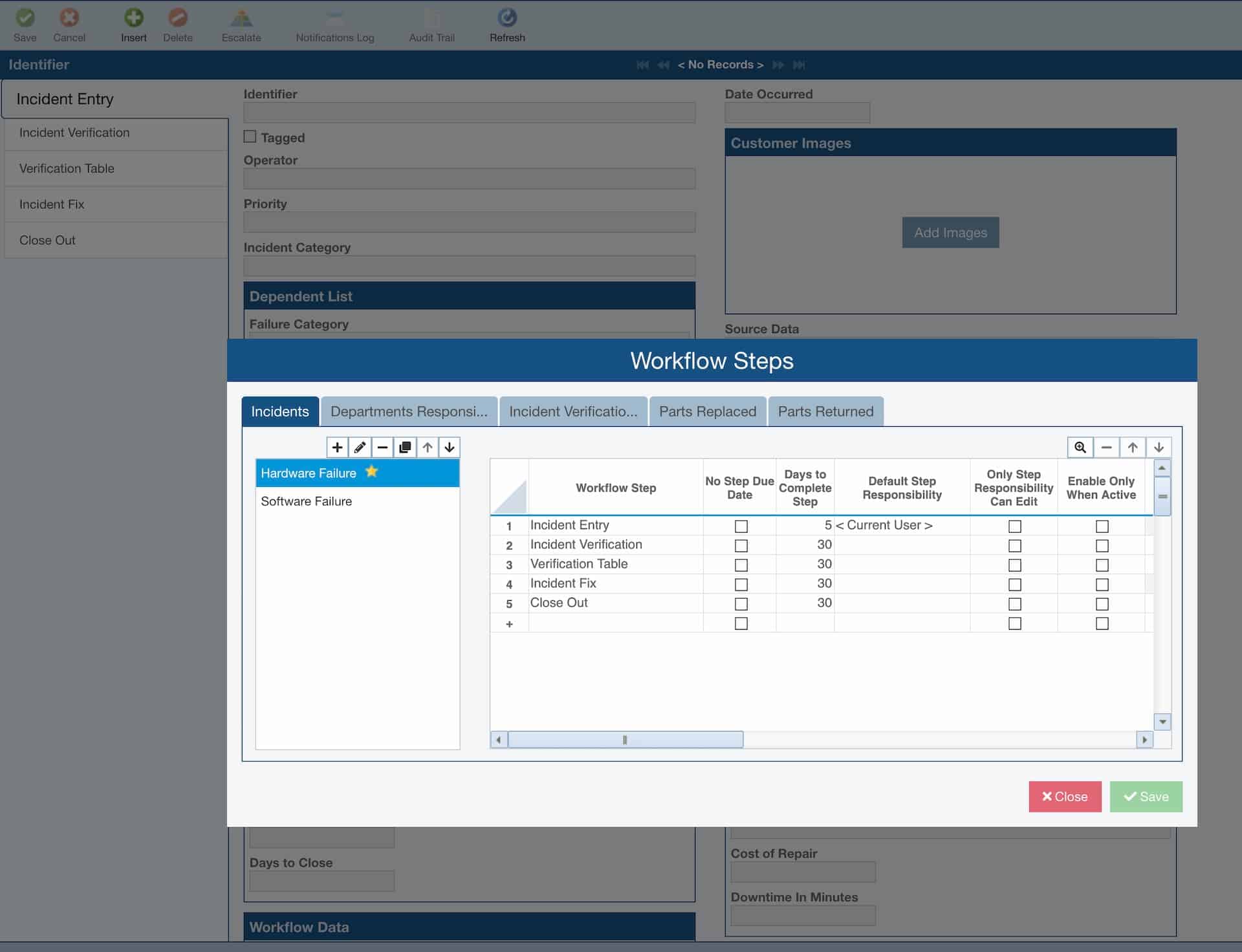Image resolution: width=1242 pixels, height=952 pixels.
Task: Enable No Step Due Date for Incident Entry
Action: coord(741,526)
